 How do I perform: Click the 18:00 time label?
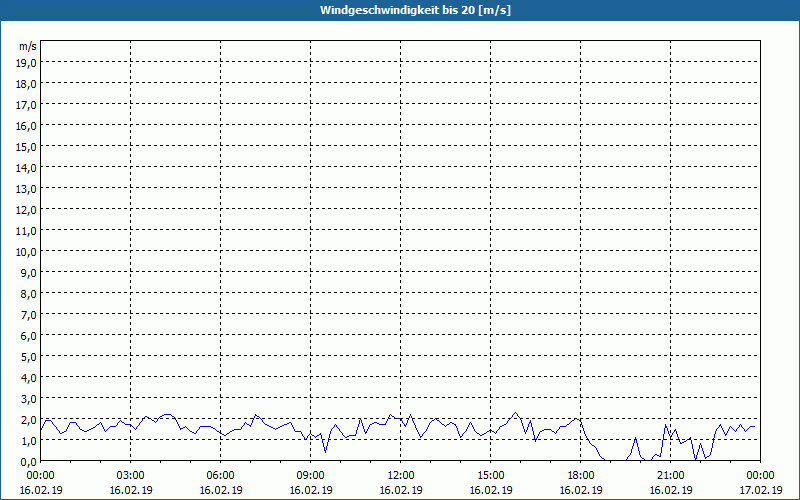[581, 476]
